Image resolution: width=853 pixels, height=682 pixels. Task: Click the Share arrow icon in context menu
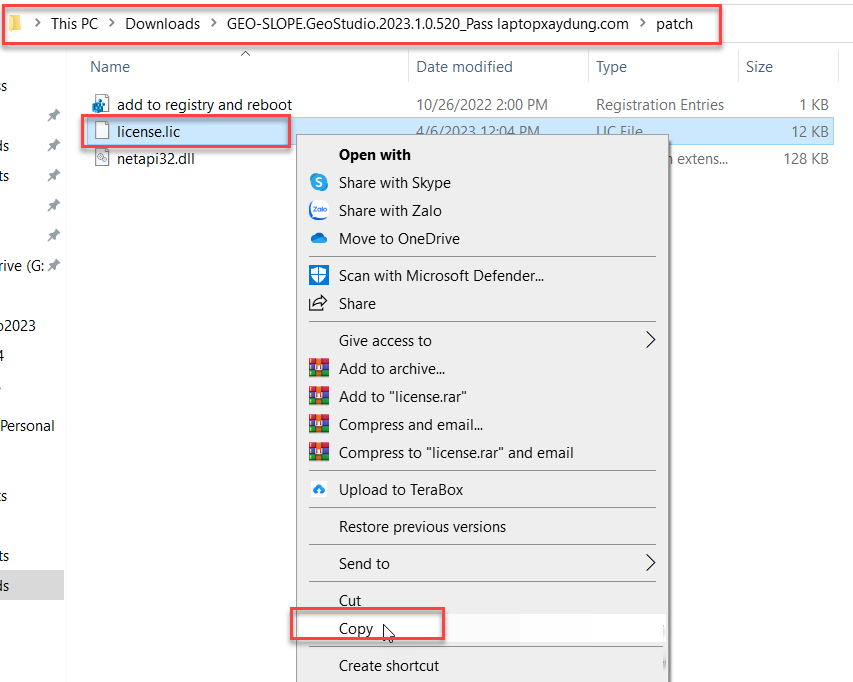320,302
